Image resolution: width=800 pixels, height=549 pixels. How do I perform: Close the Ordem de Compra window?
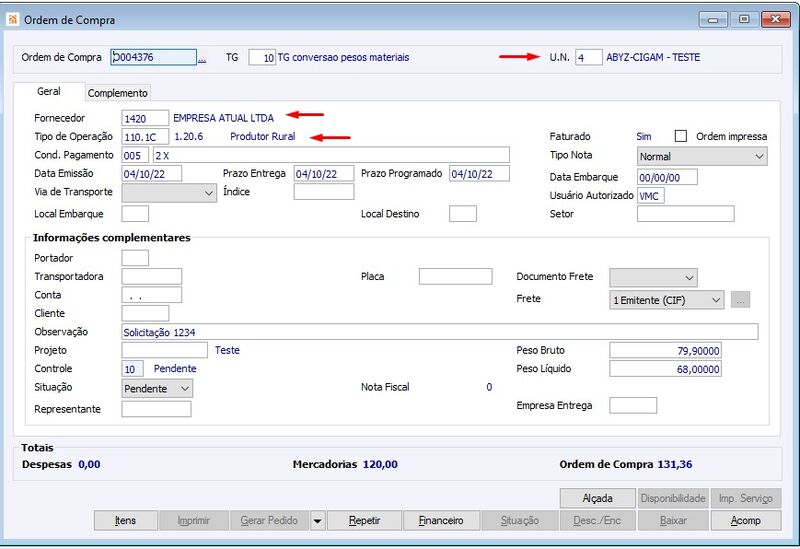(x=776, y=19)
